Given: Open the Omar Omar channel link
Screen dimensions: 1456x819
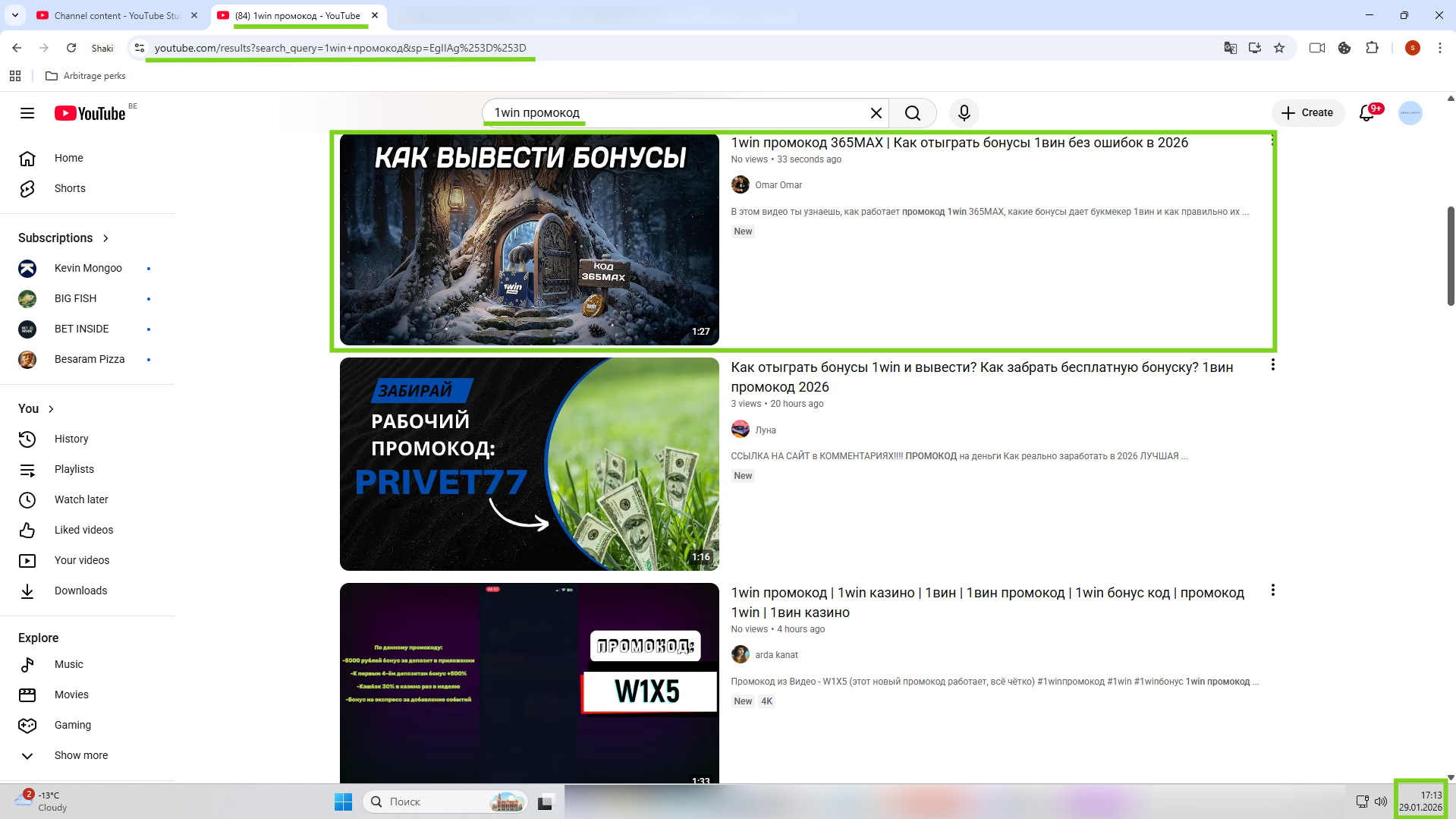Looking at the screenshot, I should (778, 185).
